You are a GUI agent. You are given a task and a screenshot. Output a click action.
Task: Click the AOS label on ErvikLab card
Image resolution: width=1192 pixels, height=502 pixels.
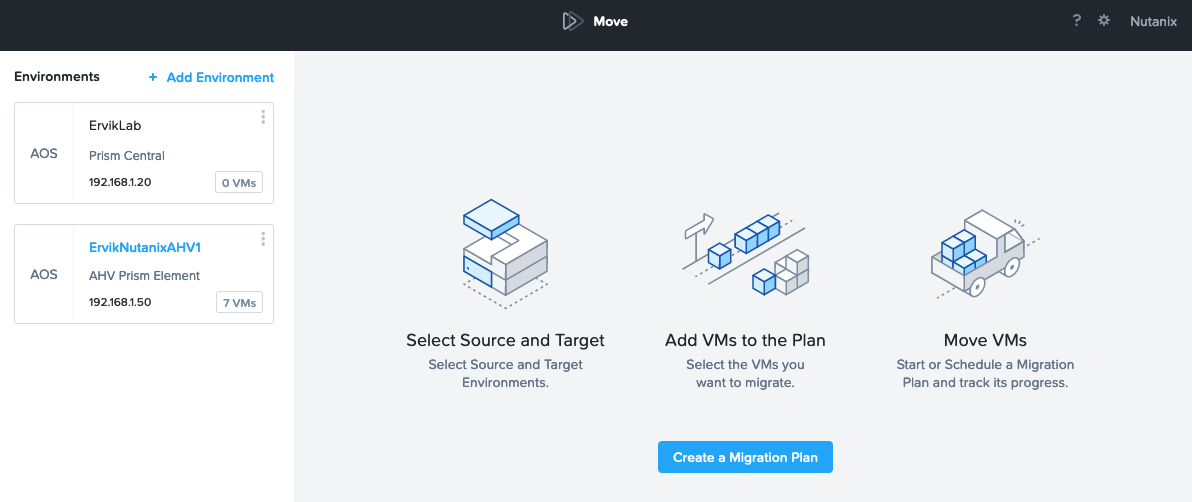coord(44,154)
